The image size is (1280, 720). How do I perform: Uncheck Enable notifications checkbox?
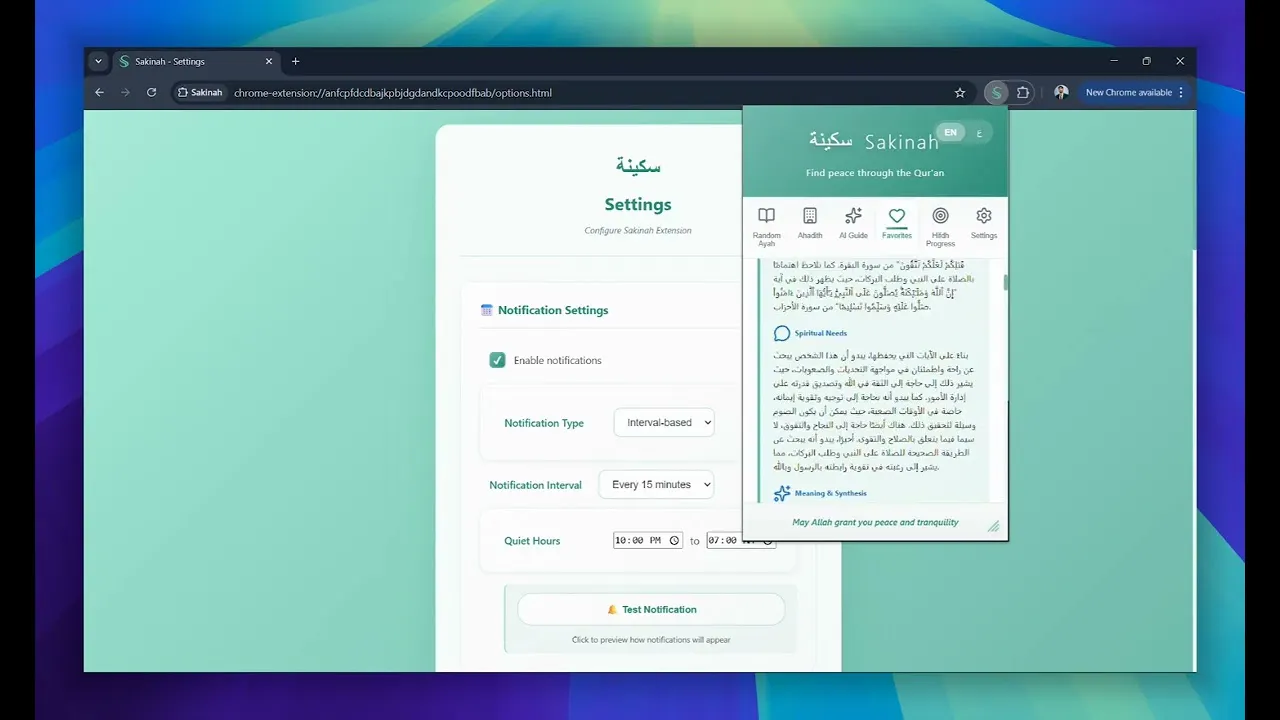pyautogui.click(x=497, y=360)
